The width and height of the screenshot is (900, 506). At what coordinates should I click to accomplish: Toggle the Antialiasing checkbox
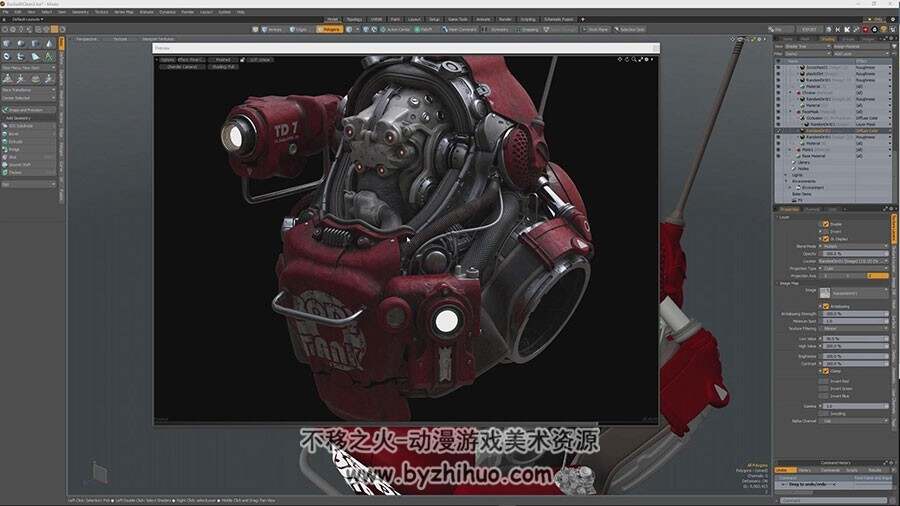825,306
